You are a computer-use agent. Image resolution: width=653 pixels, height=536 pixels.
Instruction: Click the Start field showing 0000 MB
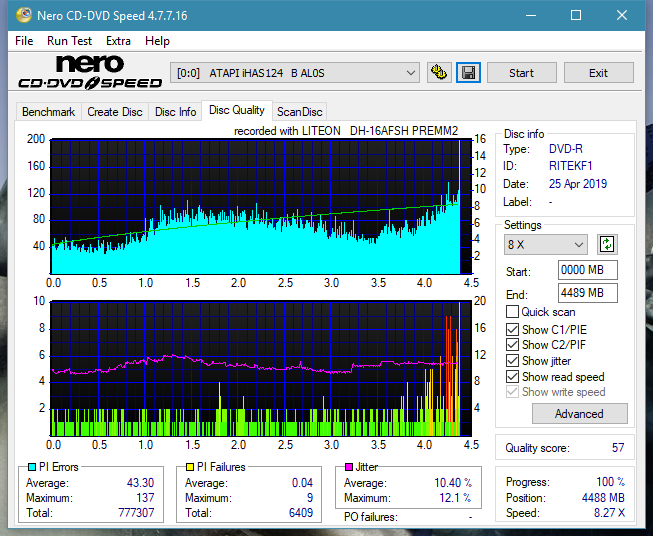click(x=588, y=270)
